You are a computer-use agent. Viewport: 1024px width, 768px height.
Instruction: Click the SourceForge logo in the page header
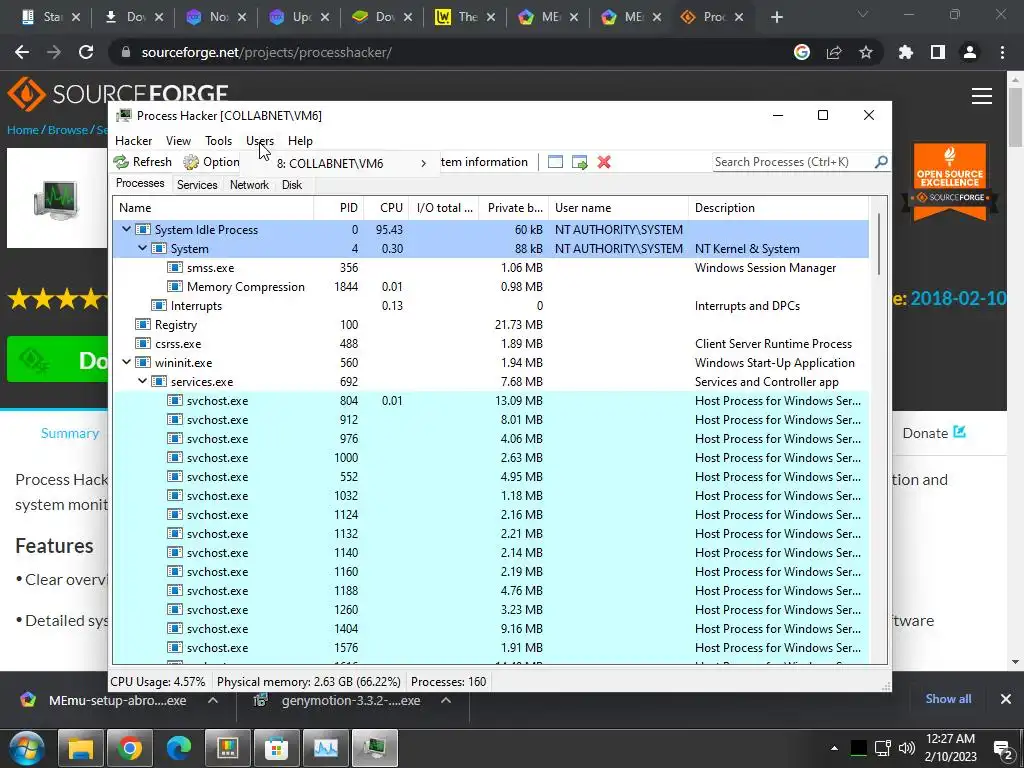(x=118, y=93)
